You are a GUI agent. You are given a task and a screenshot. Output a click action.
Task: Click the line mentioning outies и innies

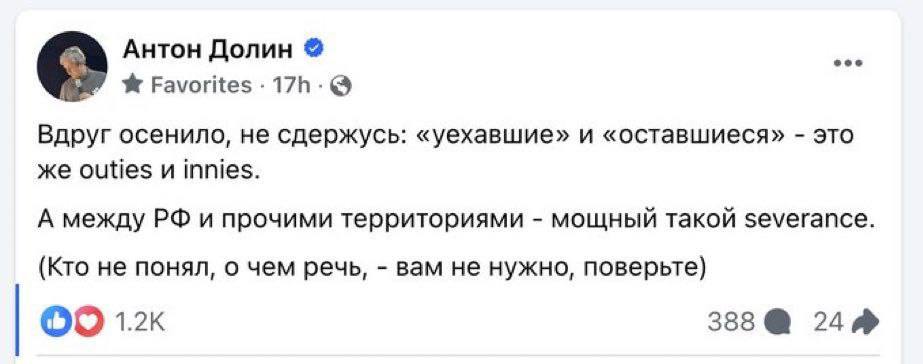pos(148,172)
